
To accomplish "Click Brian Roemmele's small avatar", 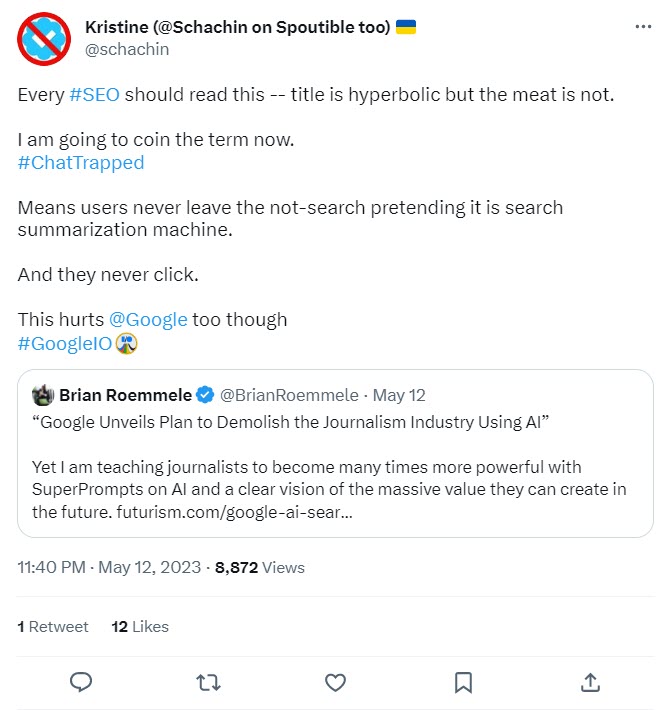I will (x=42, y=395).
